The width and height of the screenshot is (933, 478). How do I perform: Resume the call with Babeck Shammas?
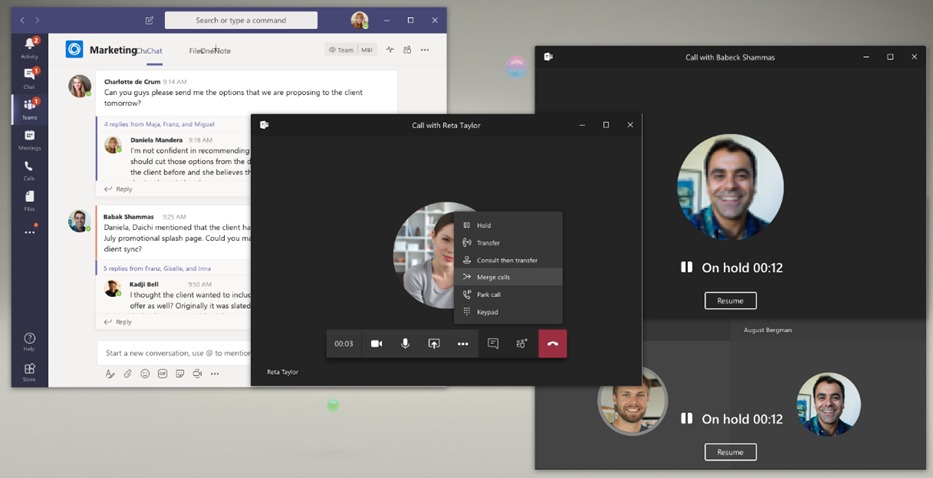click(x=730, y=300)
